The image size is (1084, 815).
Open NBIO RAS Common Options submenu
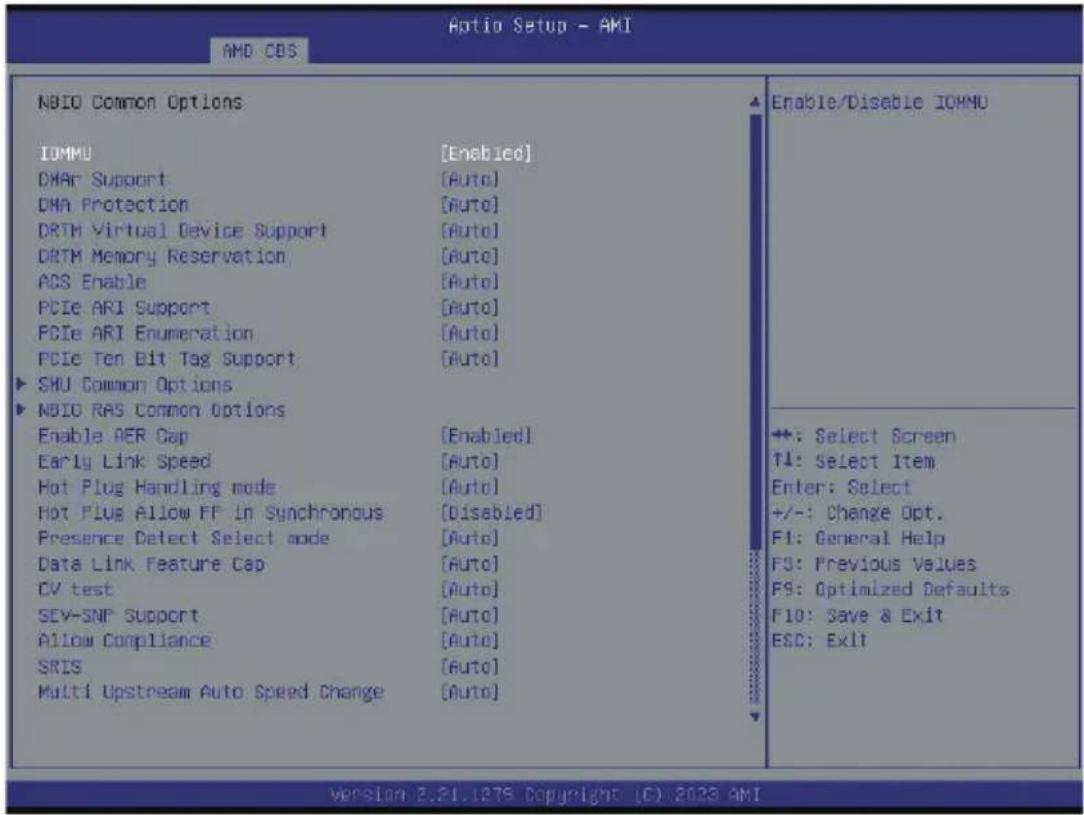[x=161, y=410]
